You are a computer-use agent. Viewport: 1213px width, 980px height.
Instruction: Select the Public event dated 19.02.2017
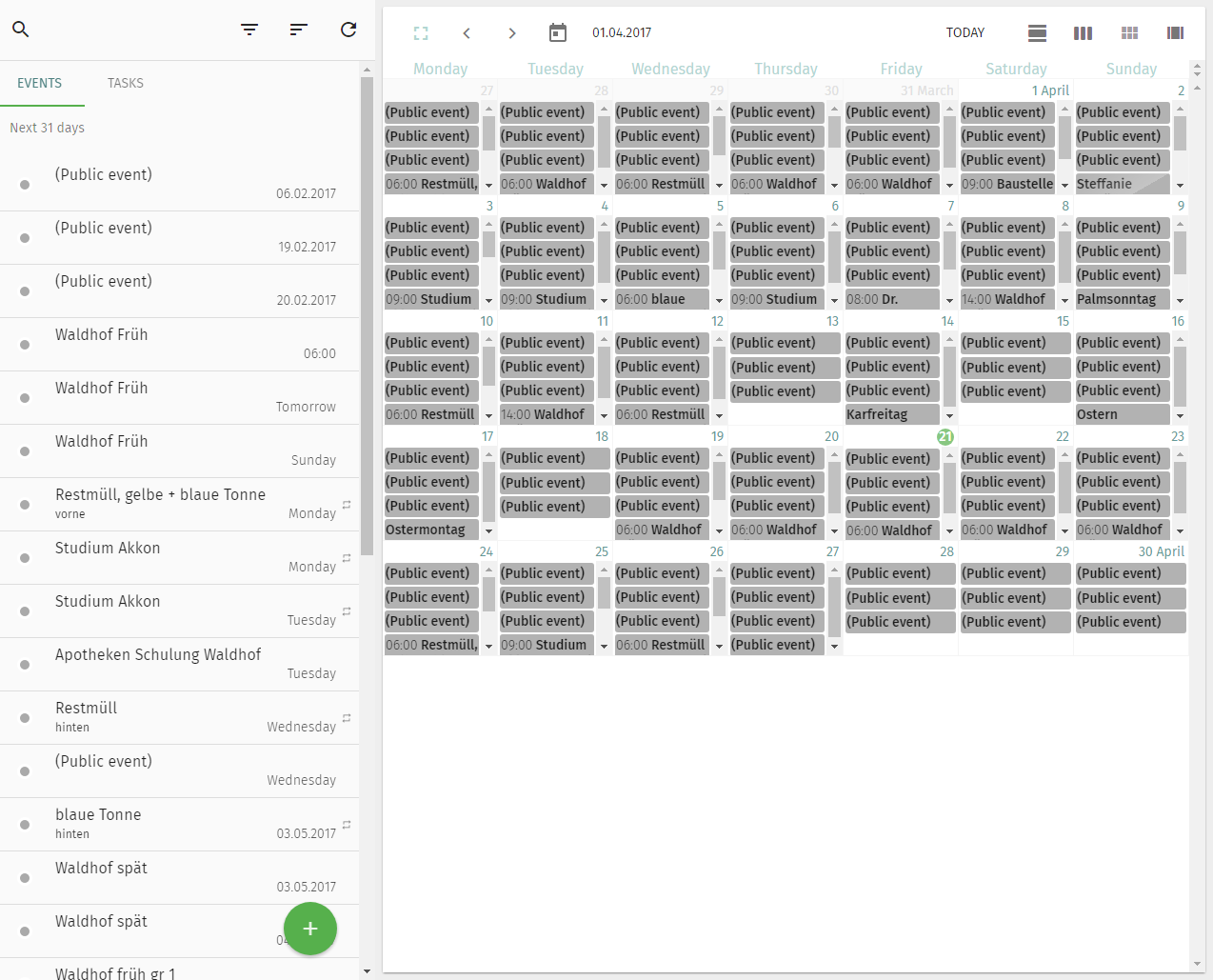(180, 237)
